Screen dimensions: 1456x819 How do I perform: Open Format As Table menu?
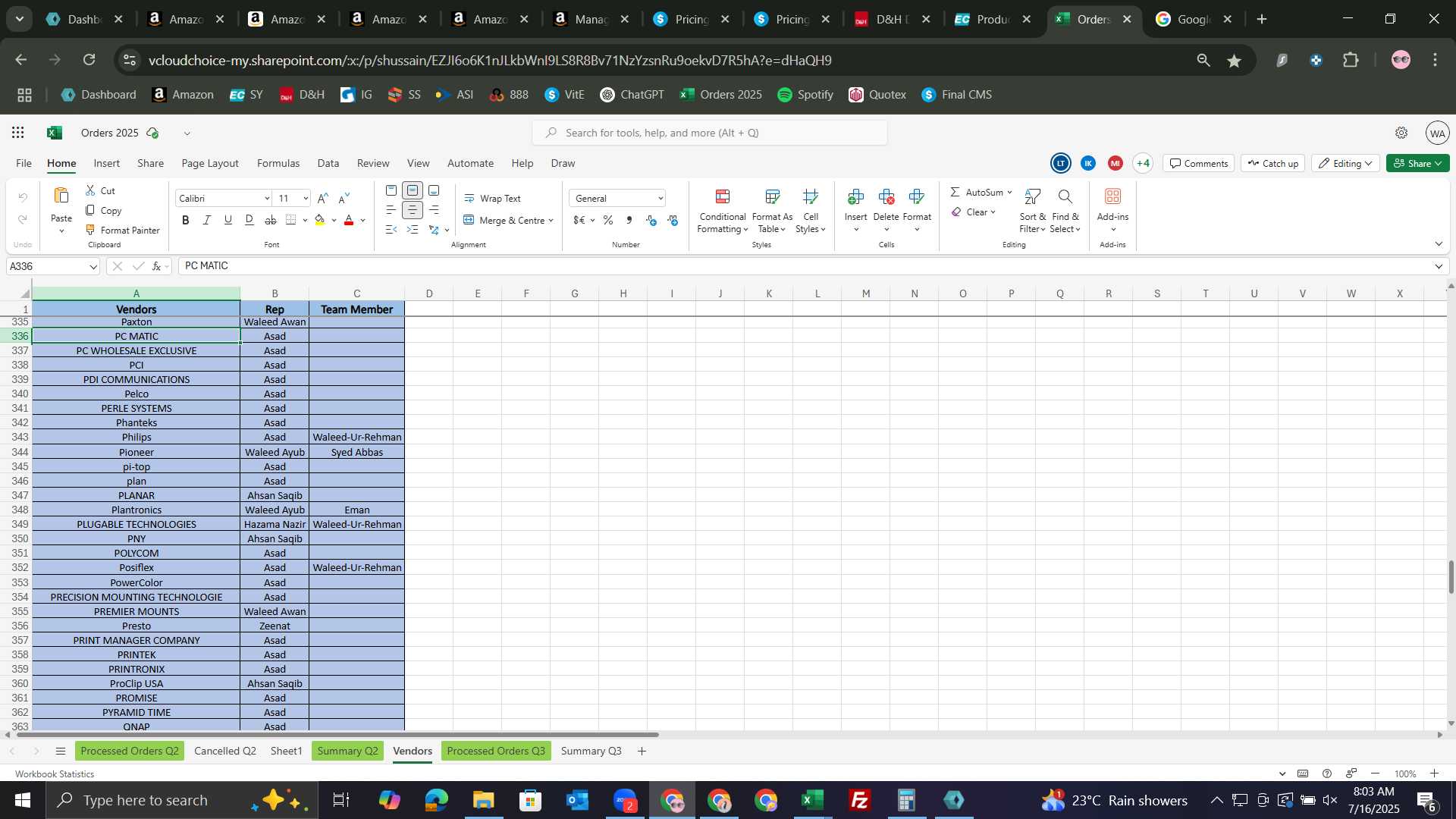[x=772, y=211]
